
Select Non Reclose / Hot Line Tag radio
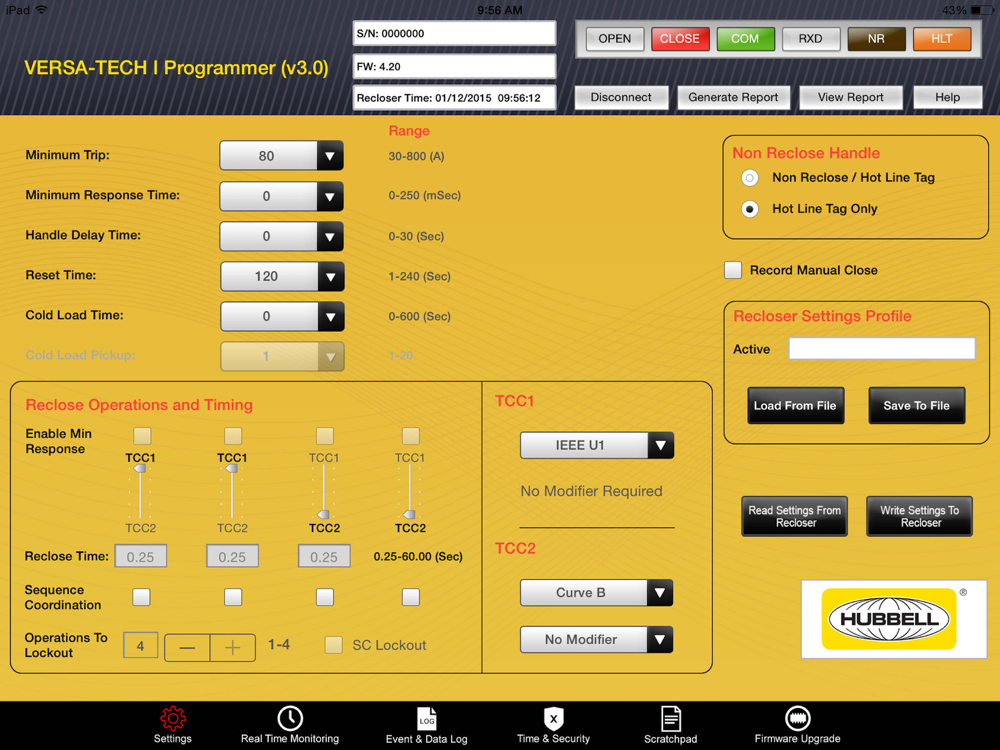pos(749,178)
